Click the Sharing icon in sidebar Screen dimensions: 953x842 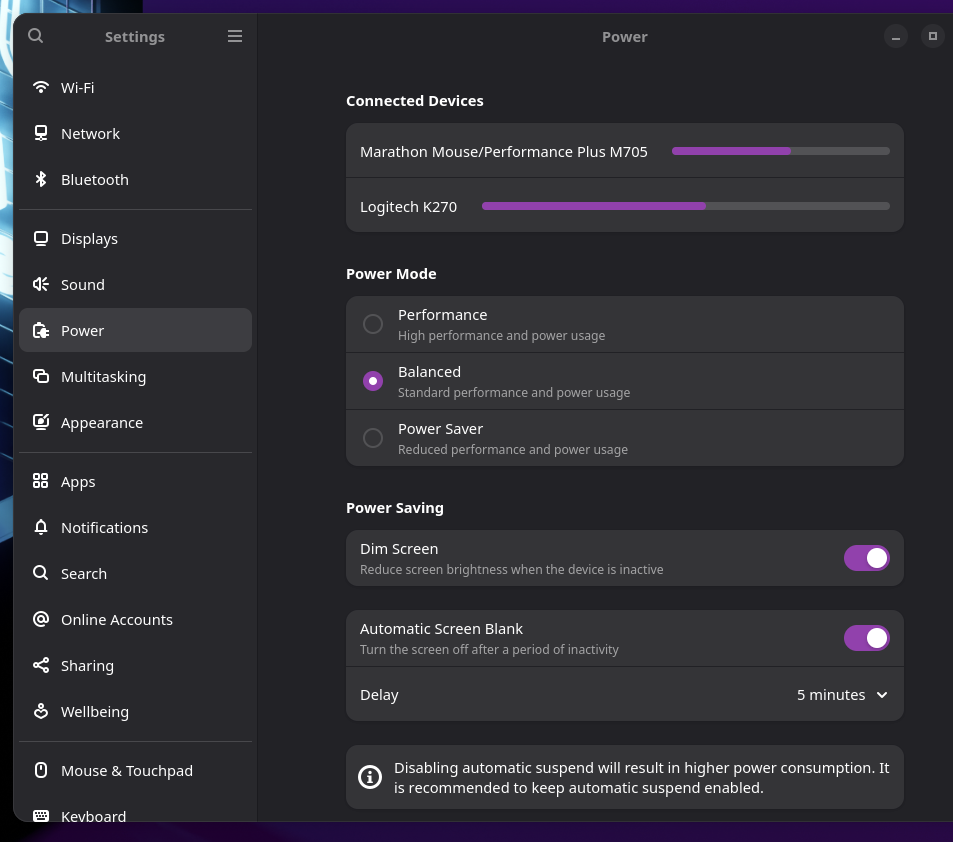pyautogui.click(x=41, y=666)
